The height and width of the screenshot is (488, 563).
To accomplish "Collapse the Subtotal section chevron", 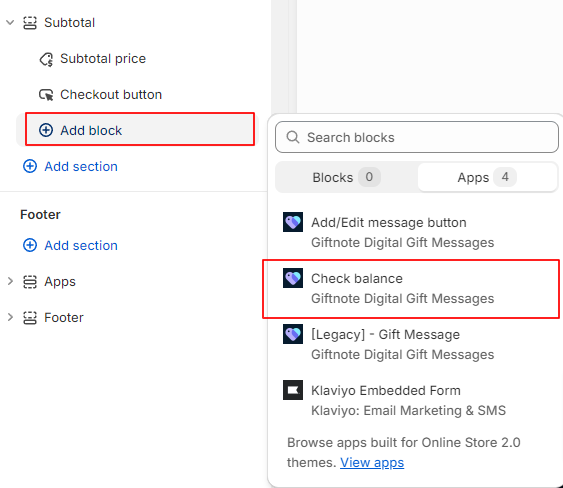I will point(10,23).
